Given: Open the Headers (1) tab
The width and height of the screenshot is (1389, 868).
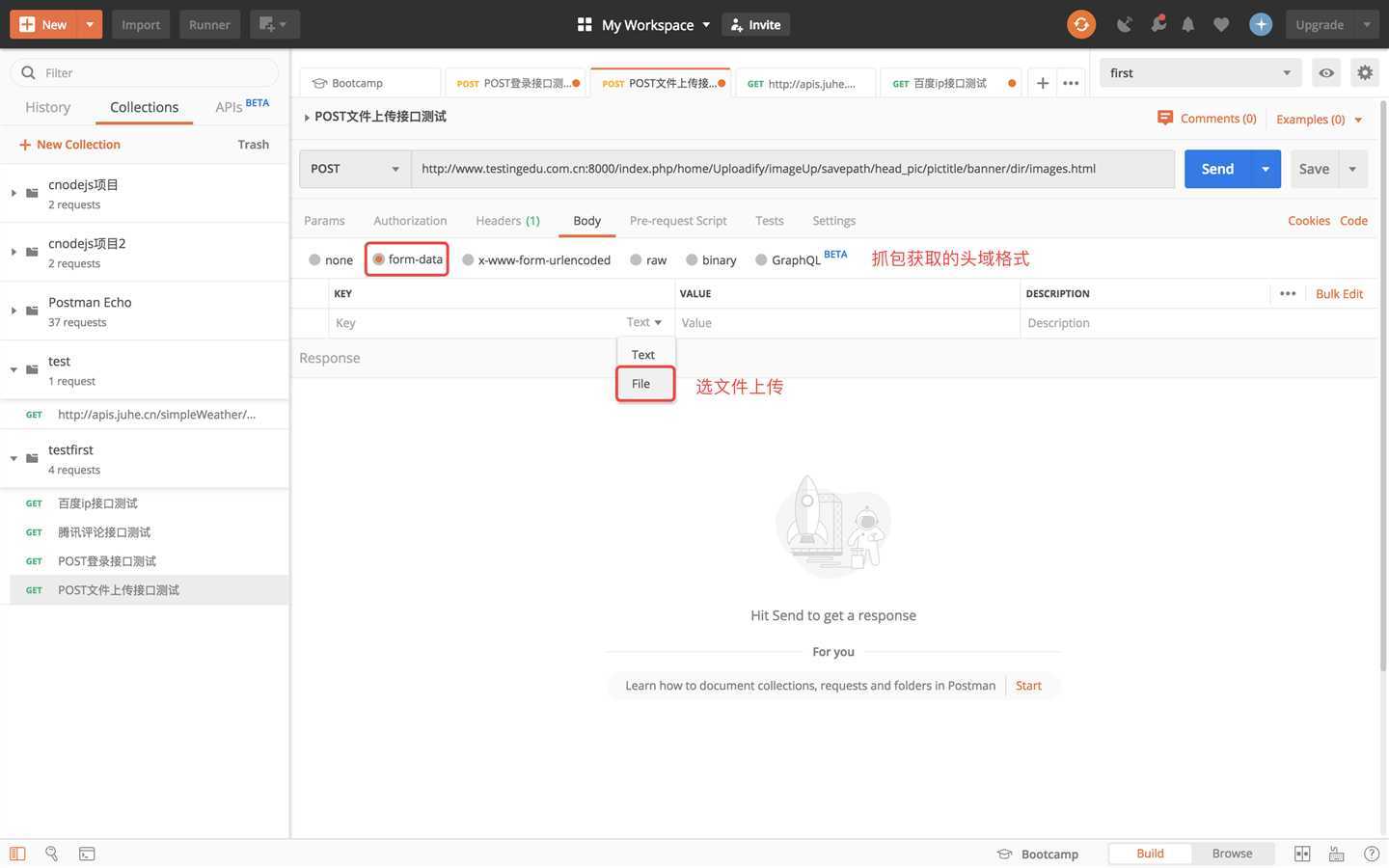Looking at the screenshot, I should click(x=507, y=221).
